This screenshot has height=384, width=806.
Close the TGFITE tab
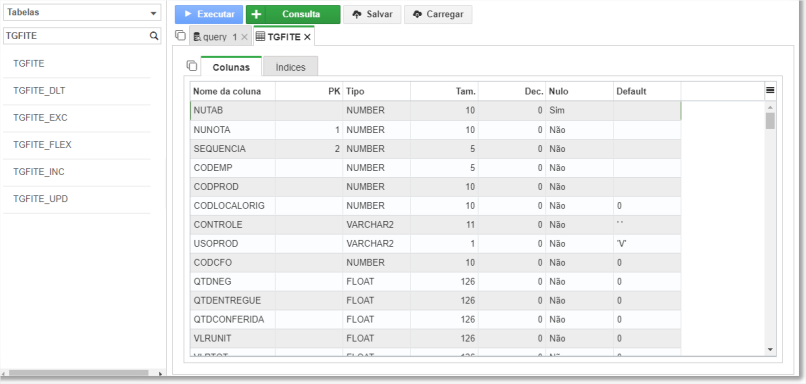pos(307,37)
